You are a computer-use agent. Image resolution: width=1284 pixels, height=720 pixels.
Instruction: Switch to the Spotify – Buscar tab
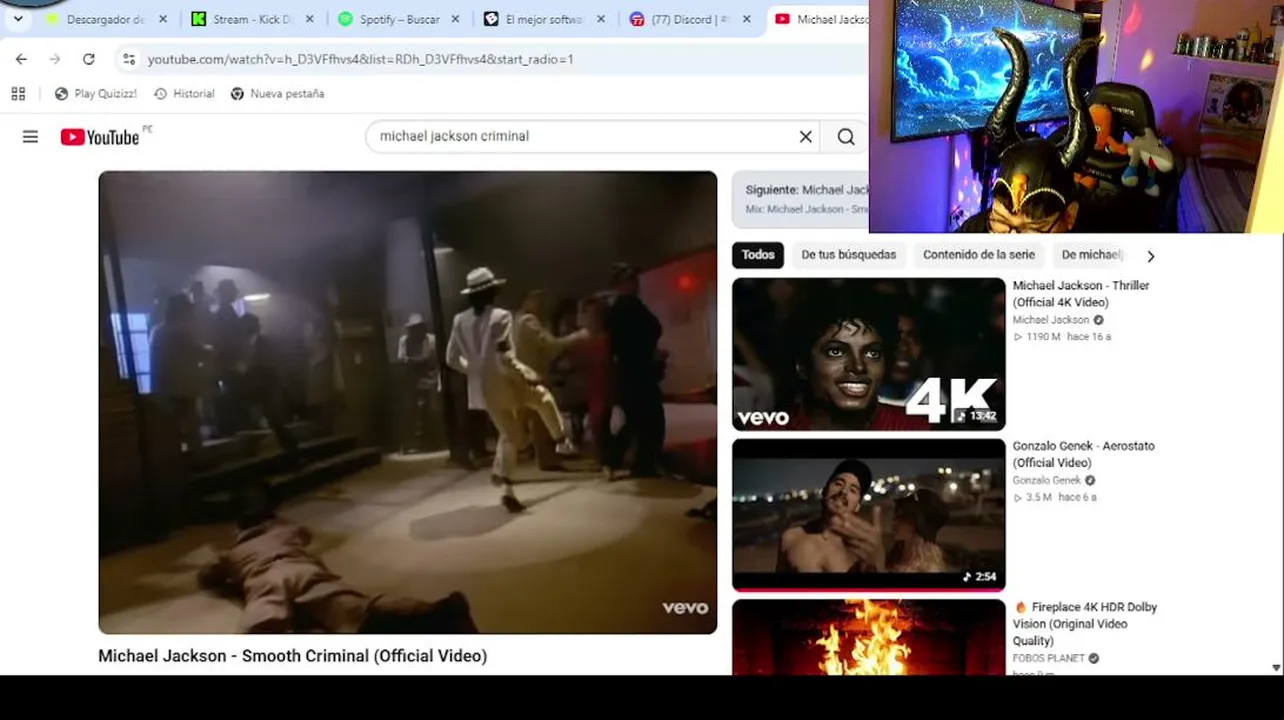(389, 19)
